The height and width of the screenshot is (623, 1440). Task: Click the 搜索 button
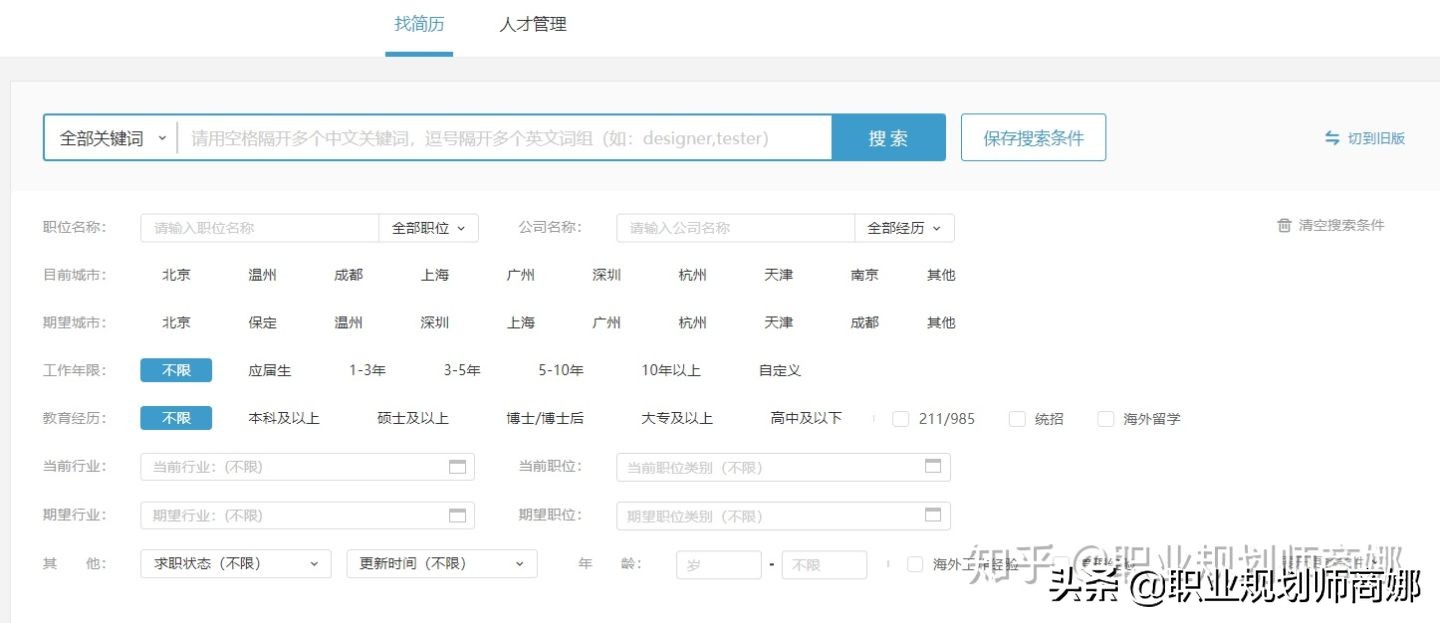pyautogui.click(x=888, y=137)
